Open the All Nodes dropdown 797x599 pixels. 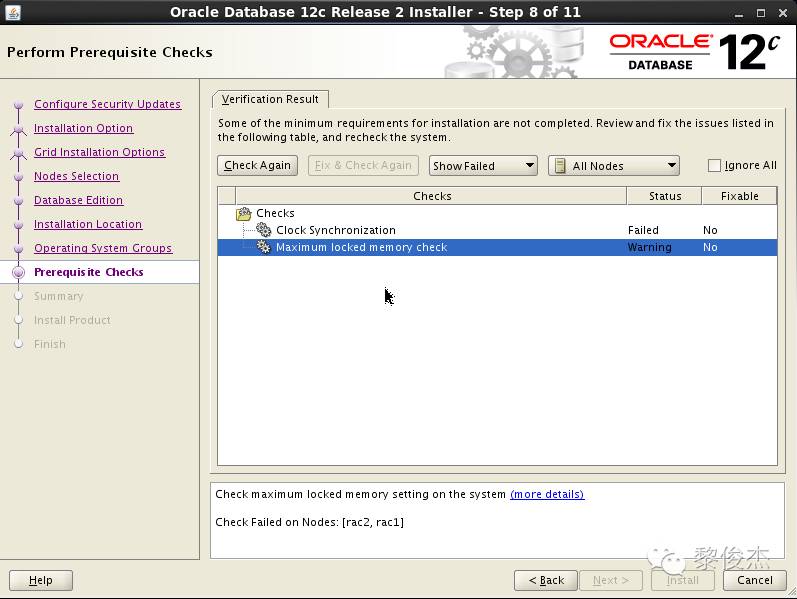[614, 166]
